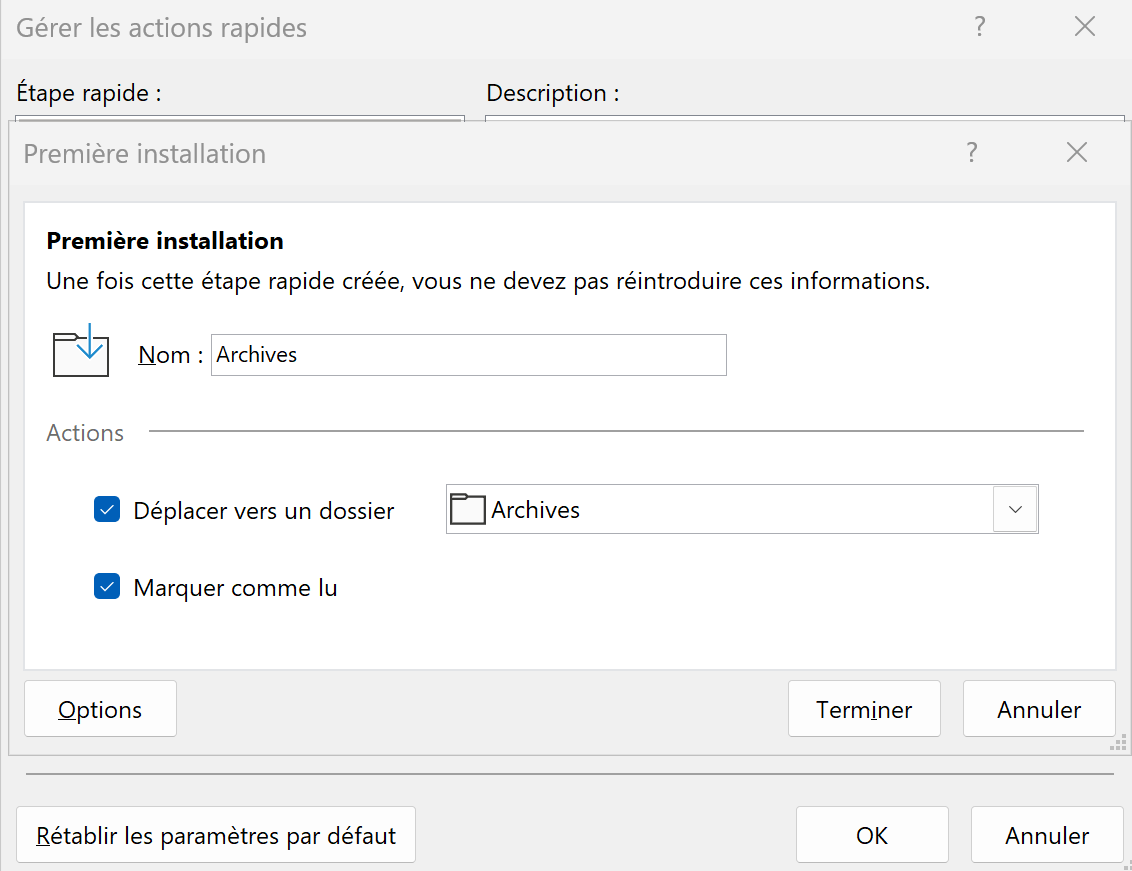Open the Options button

[100, 708]
